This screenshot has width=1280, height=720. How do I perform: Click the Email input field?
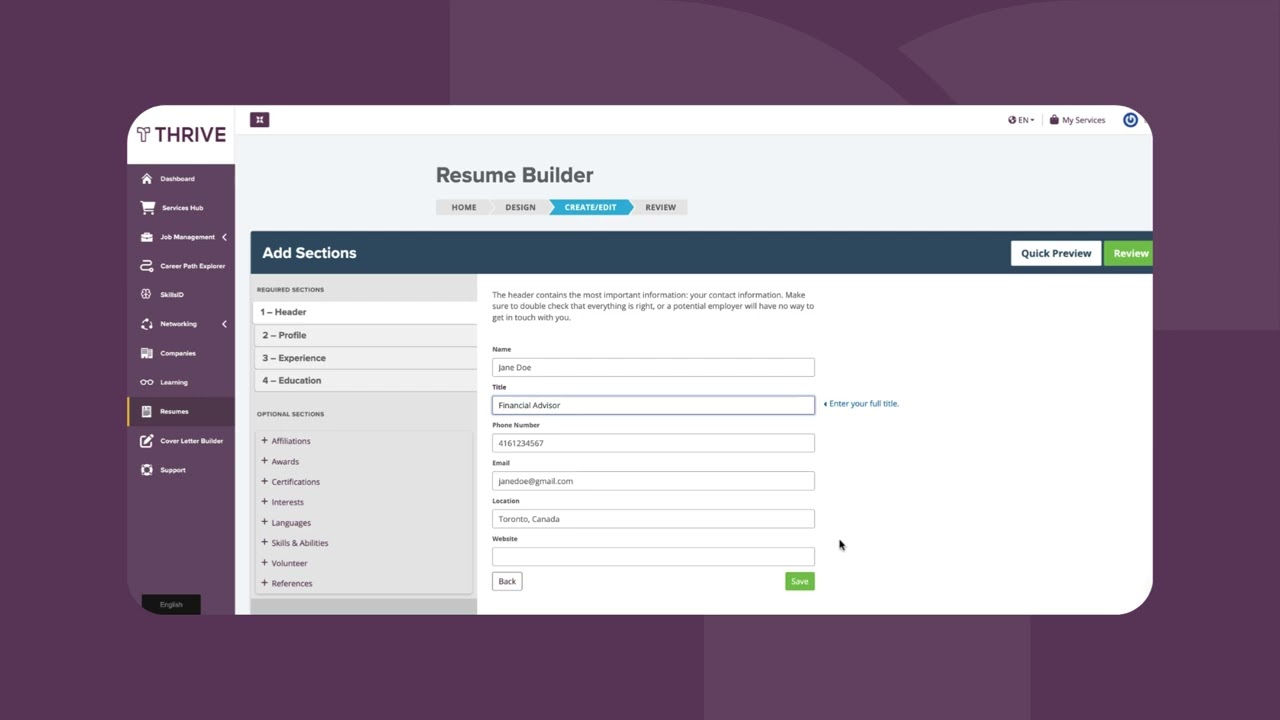pos(653,481)
